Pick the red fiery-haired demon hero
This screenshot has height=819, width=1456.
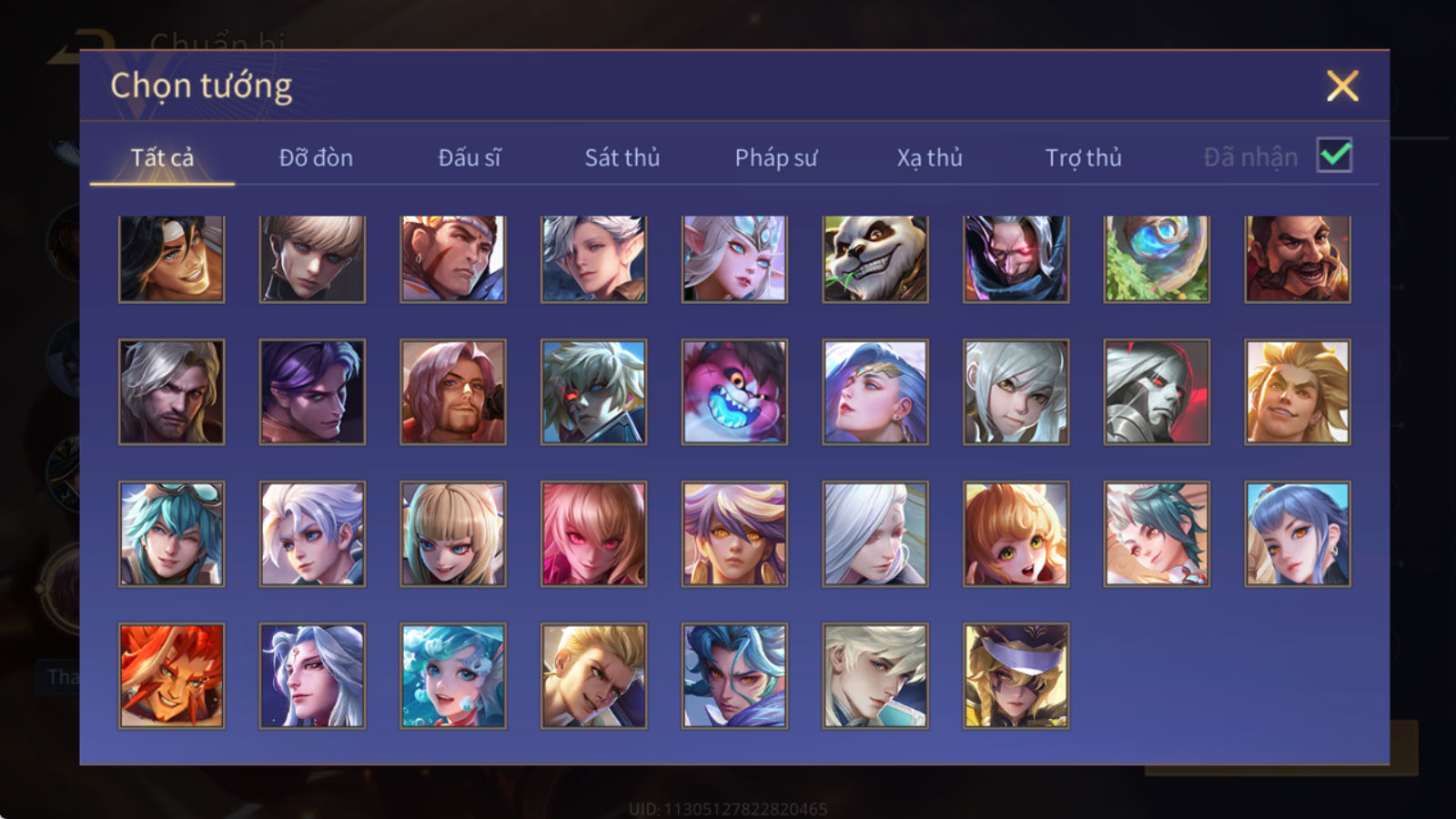(x=171, y=676)
